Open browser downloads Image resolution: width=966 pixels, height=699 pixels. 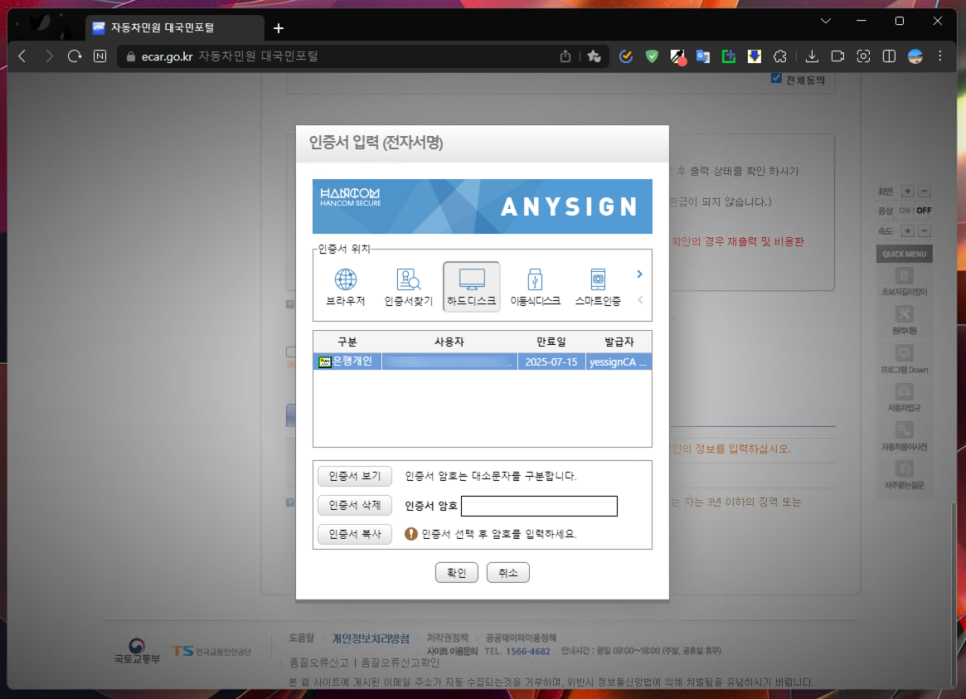coord(812,57)
